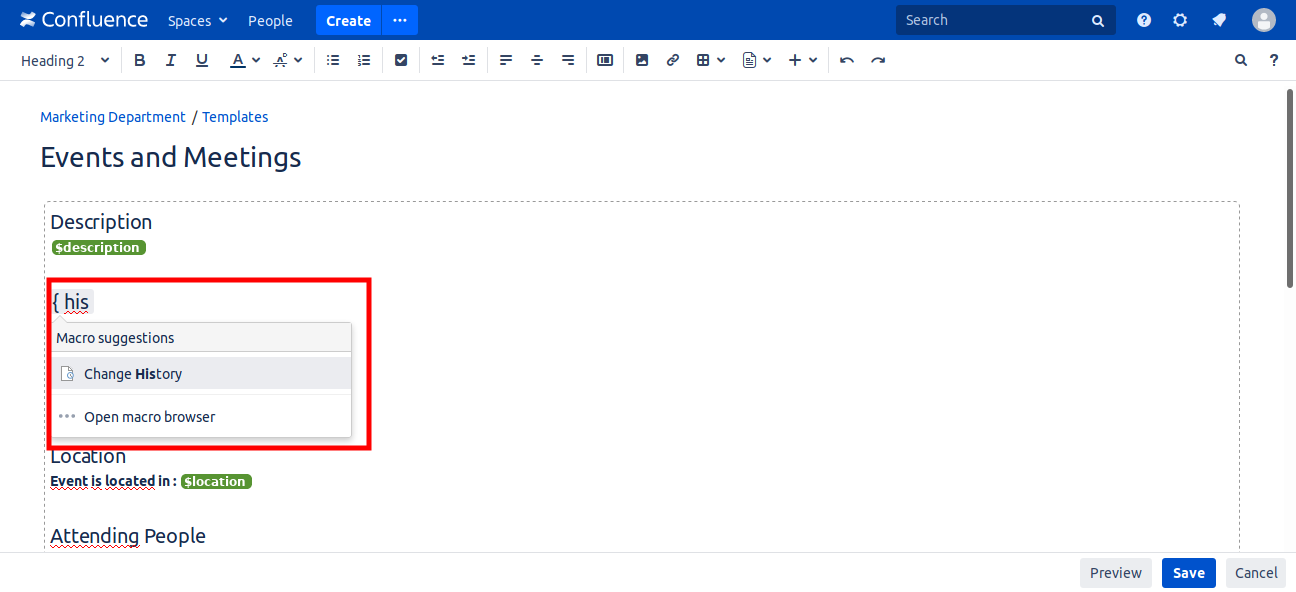1296x592 pixels.
Task: Expand the insert table dropdown
Action: pos(710,60)
